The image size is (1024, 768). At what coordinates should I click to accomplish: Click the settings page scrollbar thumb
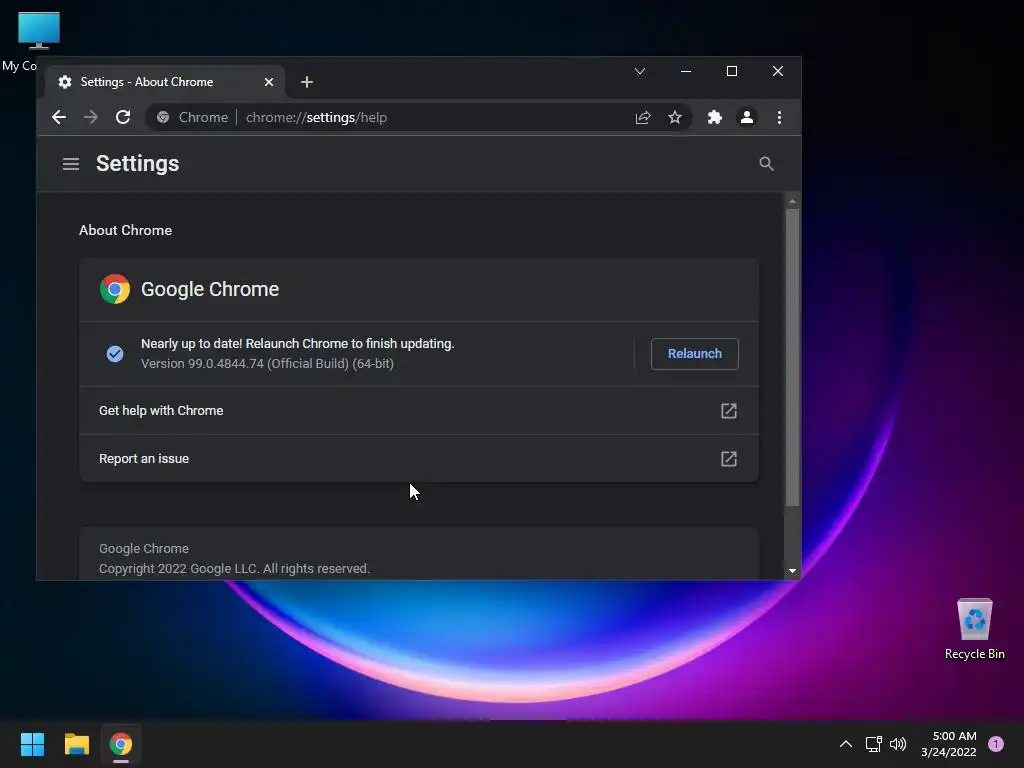coord(792,357)
